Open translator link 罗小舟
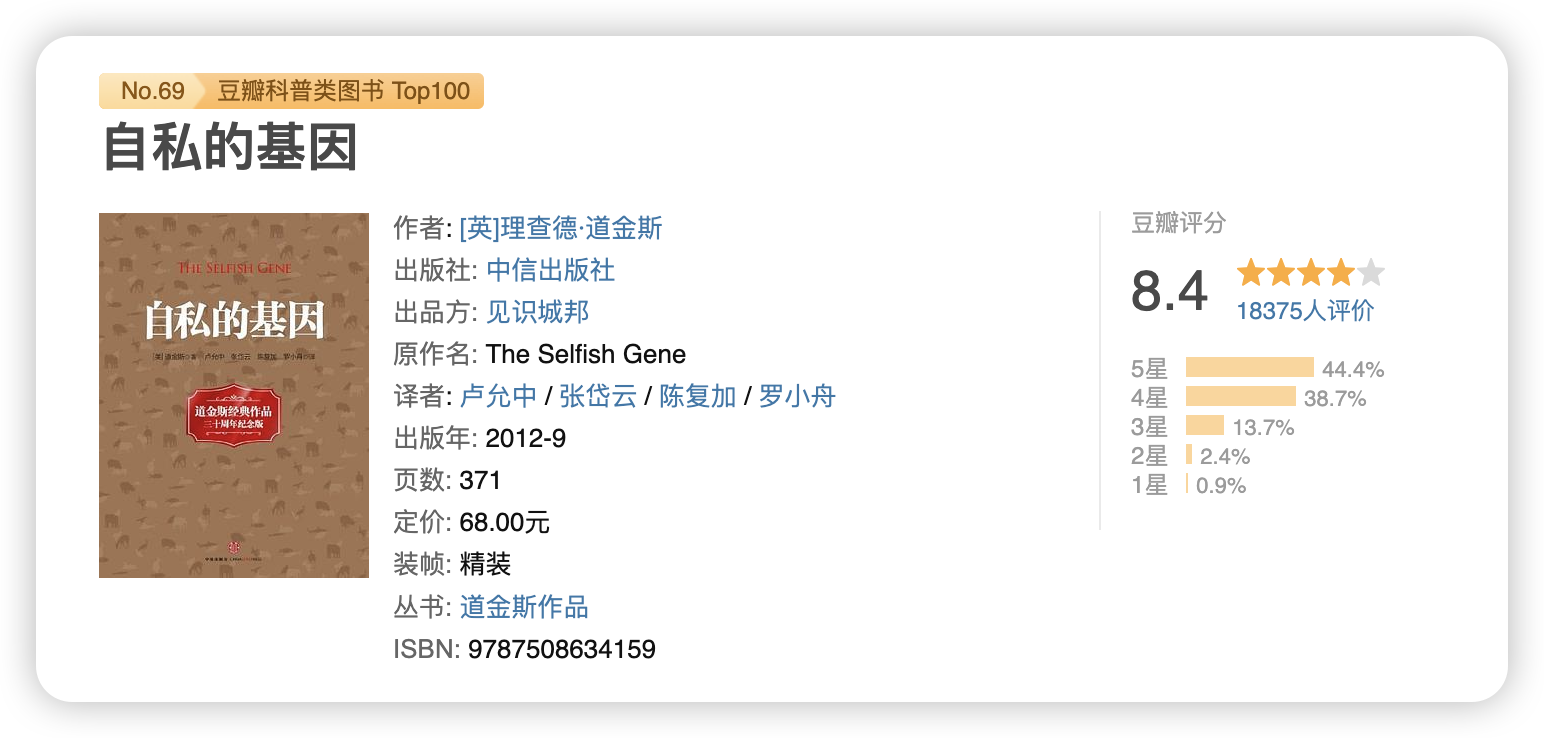The width and height of the screenshot is (1544, 738). click(x=797, y=396)
